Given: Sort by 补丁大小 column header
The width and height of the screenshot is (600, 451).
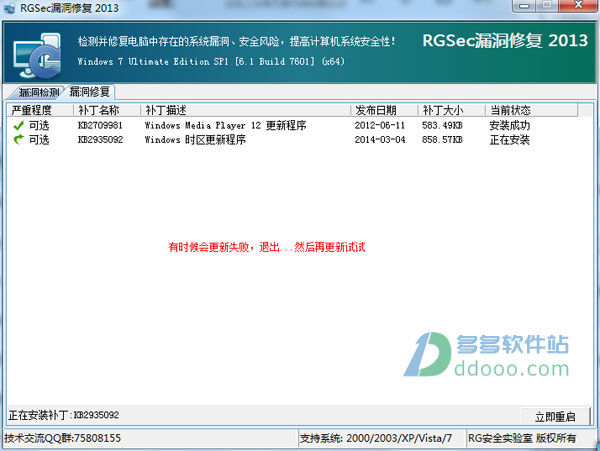Looking at the screenshot, I should pyautogui.click(x=451, y=110).
